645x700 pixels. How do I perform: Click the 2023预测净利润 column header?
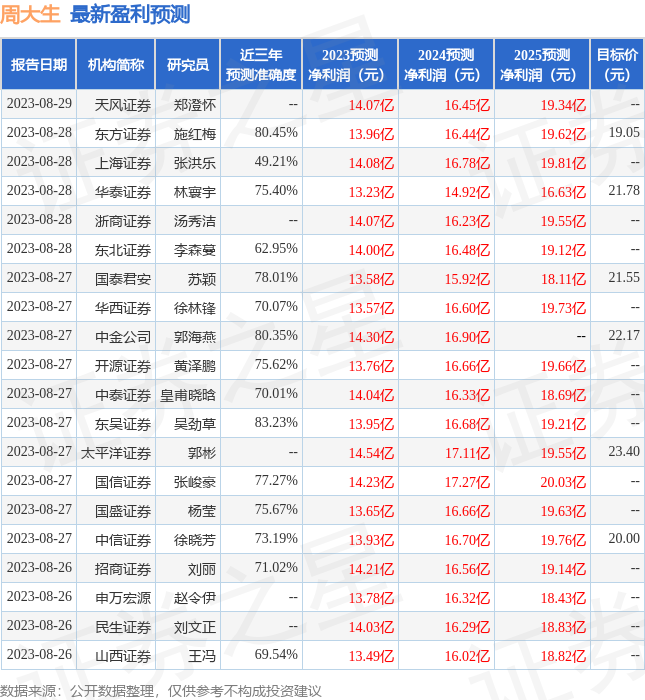click(350, 65)
